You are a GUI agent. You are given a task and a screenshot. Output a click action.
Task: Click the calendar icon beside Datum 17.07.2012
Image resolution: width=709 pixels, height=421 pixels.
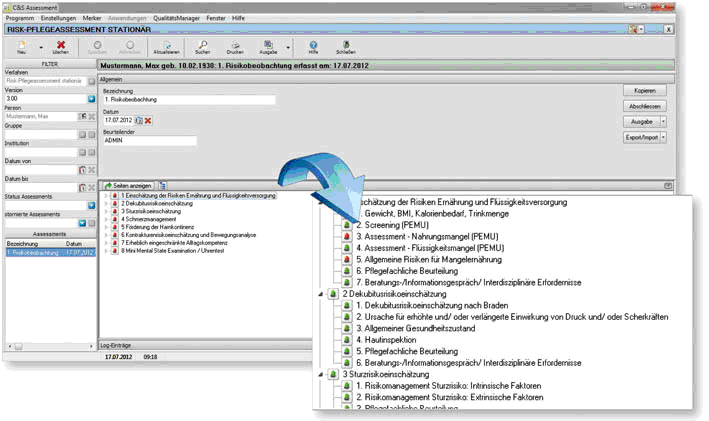[139, 120]
